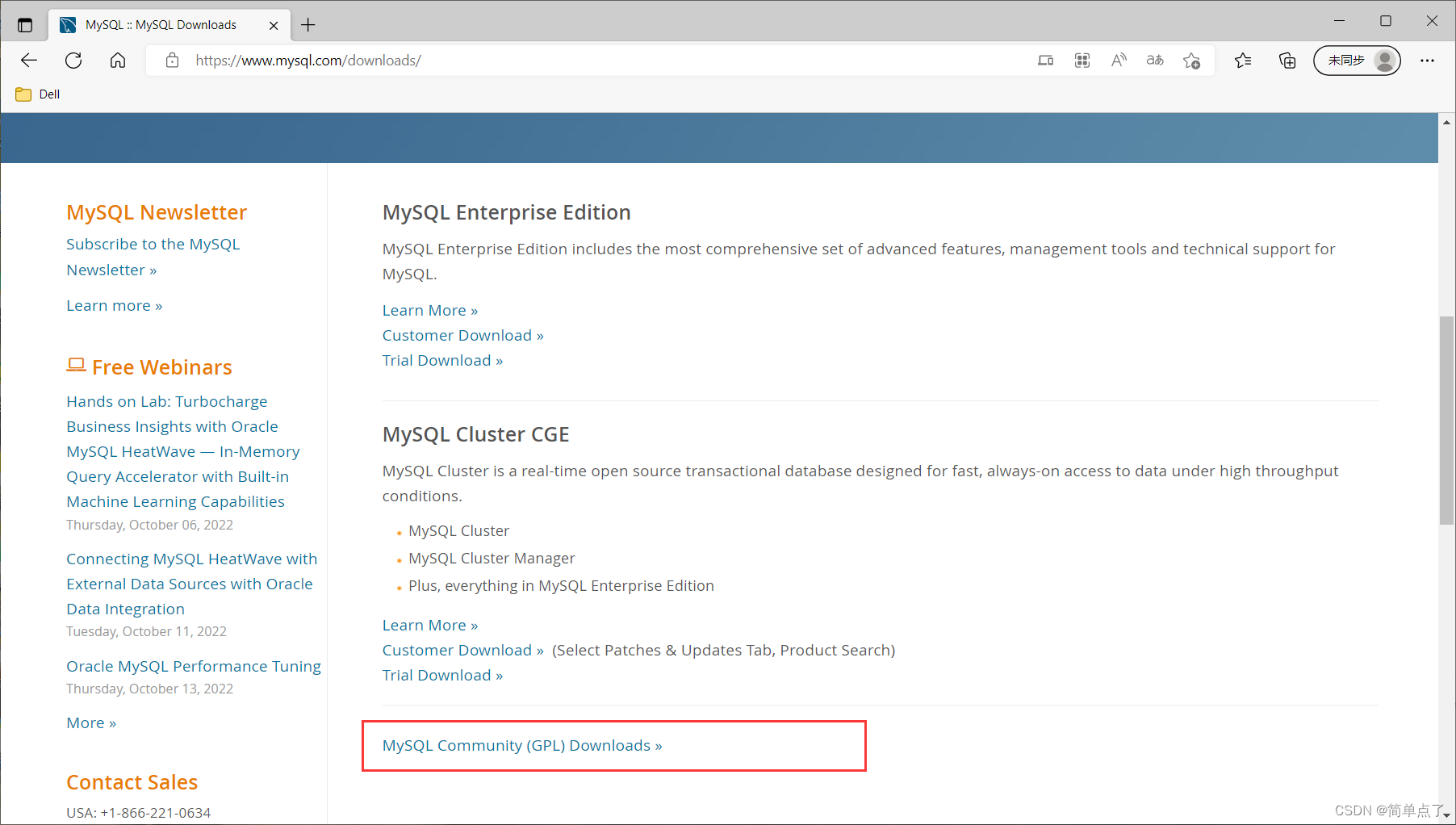1456x825 pixels.
Task: Open browser Settings and more menu
Action: pos(1427,61)
